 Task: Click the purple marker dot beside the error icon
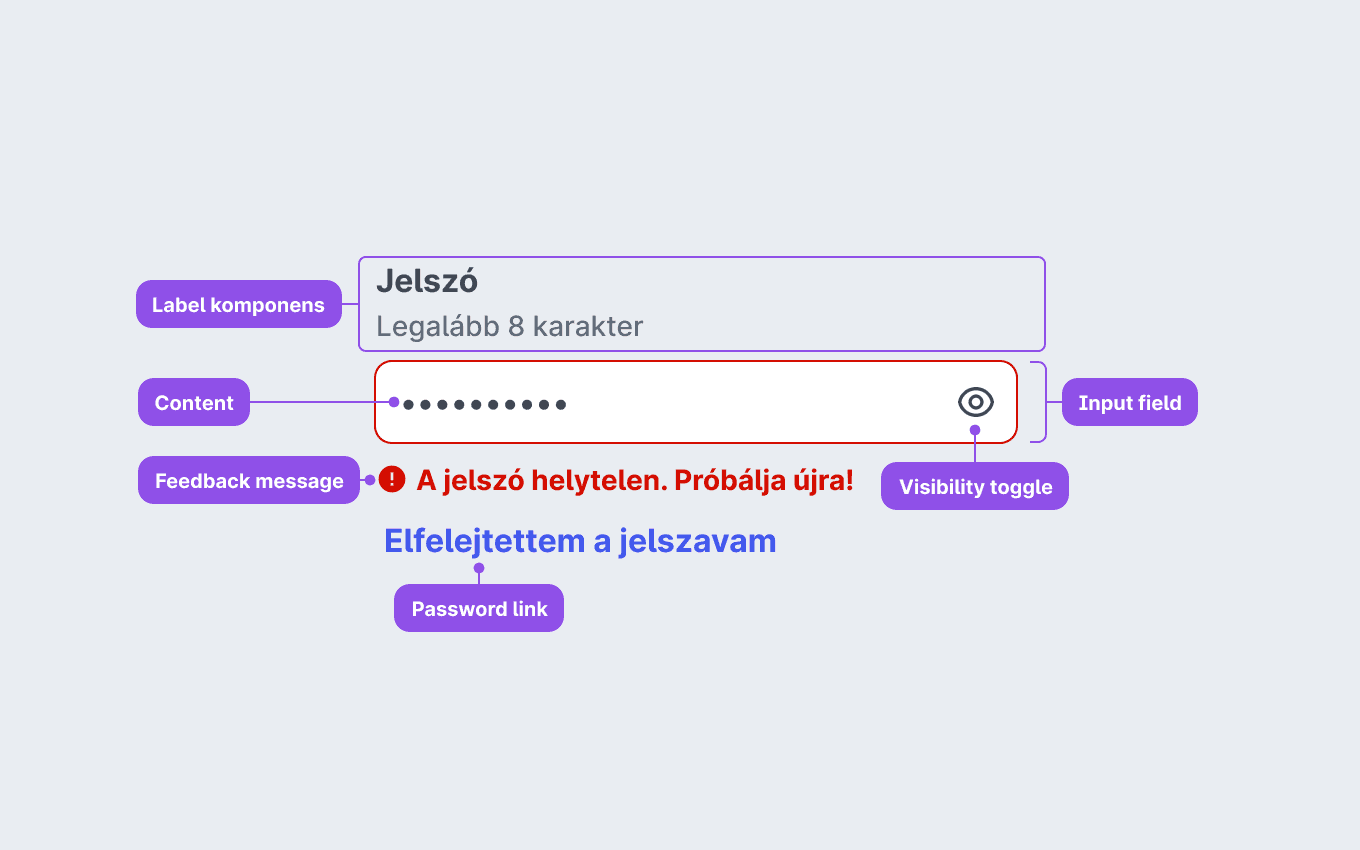pyautogui.click(x=370, y=480)
